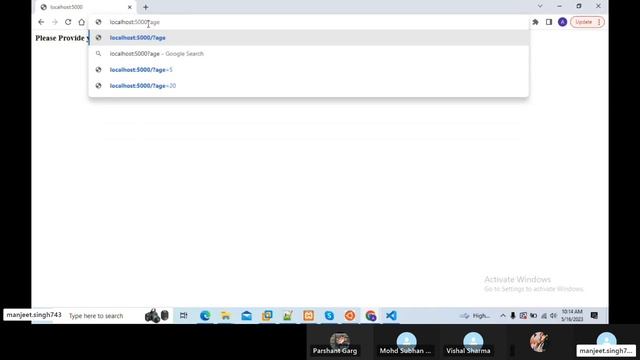Select Mohd Subhan participant tile

[x=407, y=343]
